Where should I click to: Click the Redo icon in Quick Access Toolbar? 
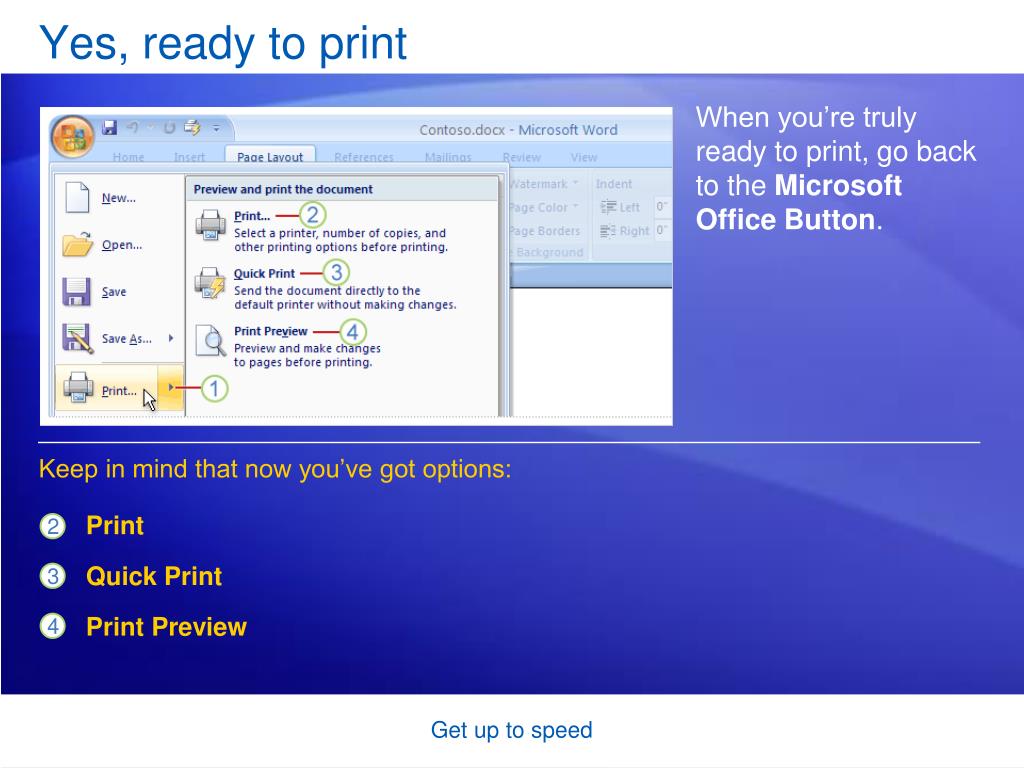tap(169, 128)
